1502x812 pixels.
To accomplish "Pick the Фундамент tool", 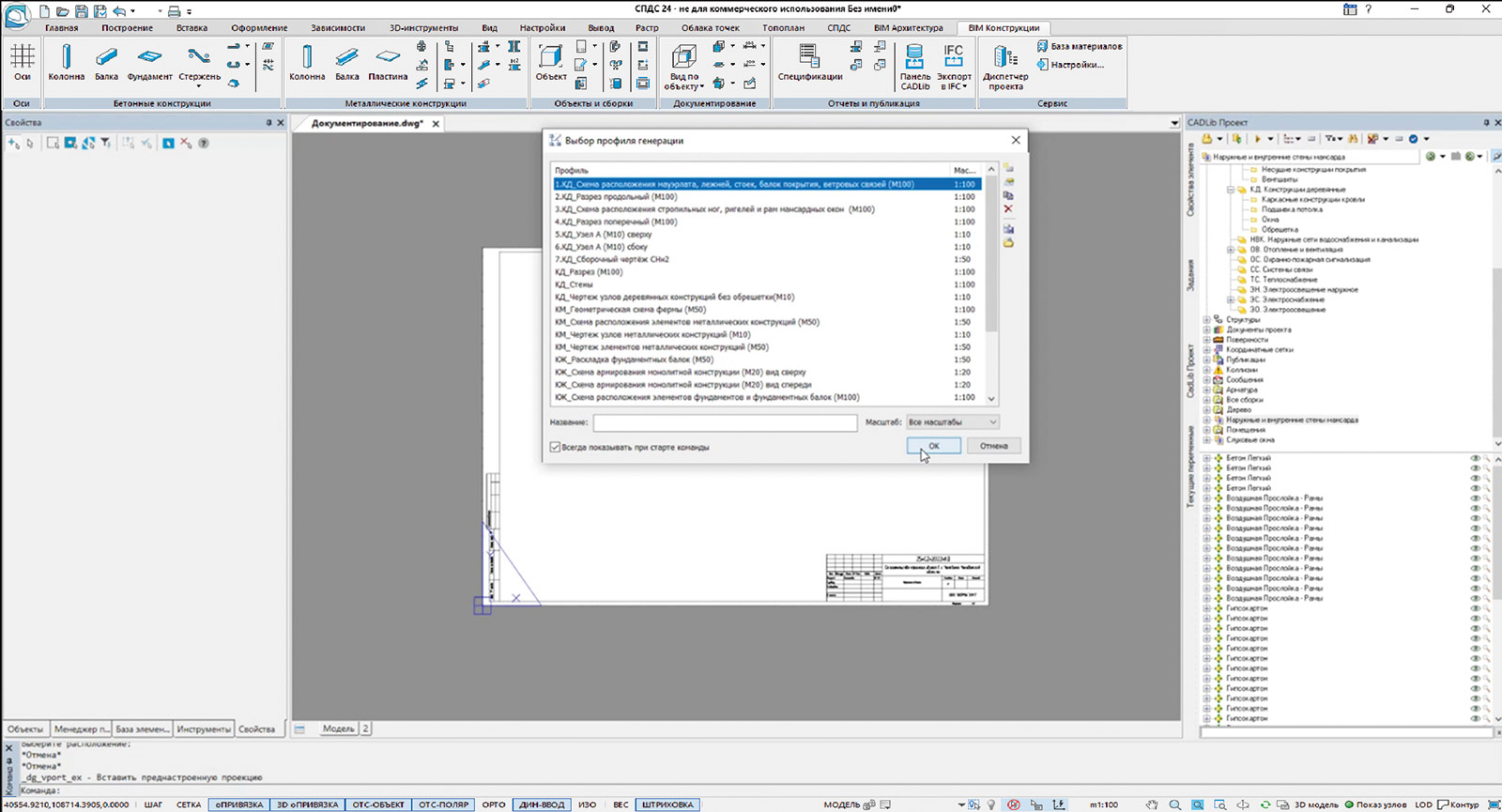I will 149,62.
